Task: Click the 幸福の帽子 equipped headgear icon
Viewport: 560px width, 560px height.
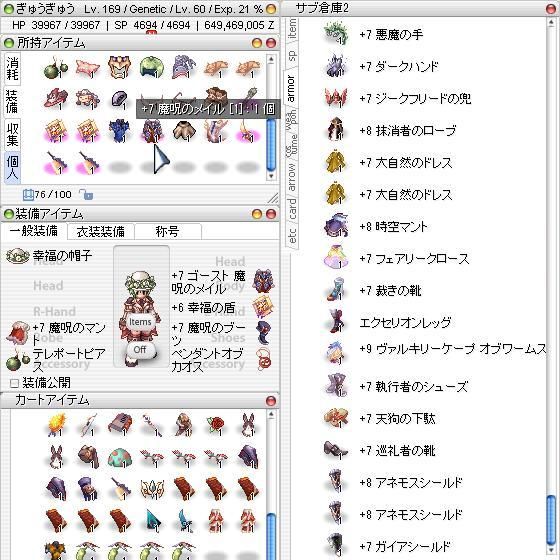Action: coord(17,256)
